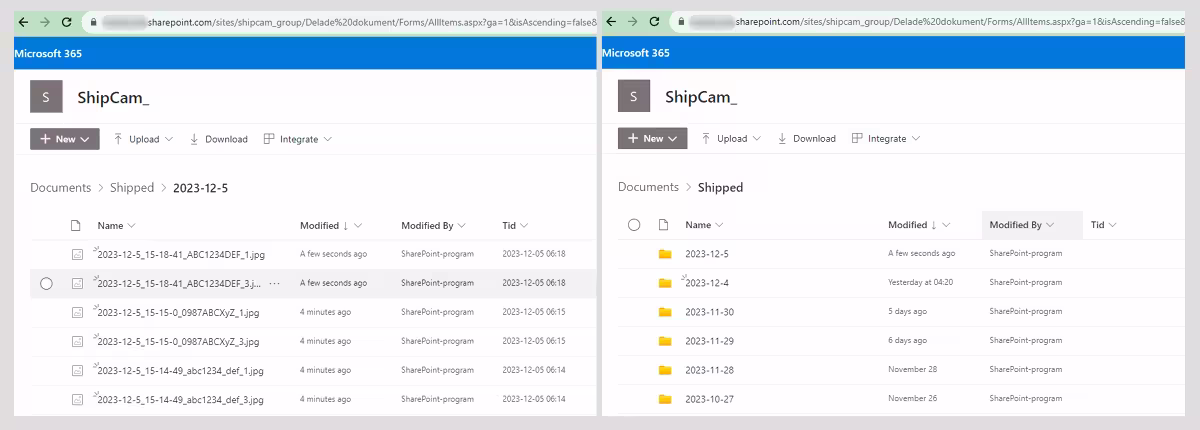Open file 2023-12-5_15-14-49_abc1234_def_1.jpg
The height and width of the screenshot is (430, 1200).
pyautogui.click(x=180, y=371)
